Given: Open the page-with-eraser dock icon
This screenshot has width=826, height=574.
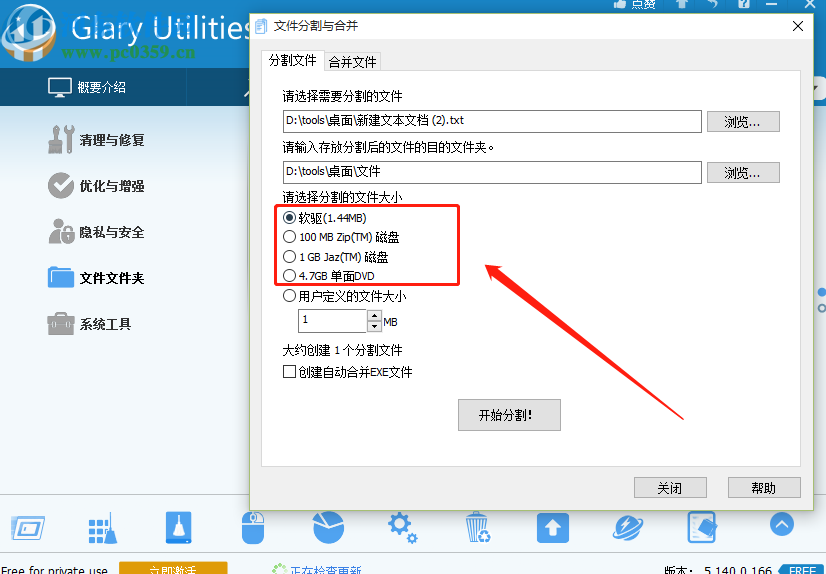Looking at the screenshot, I should 702,528.
